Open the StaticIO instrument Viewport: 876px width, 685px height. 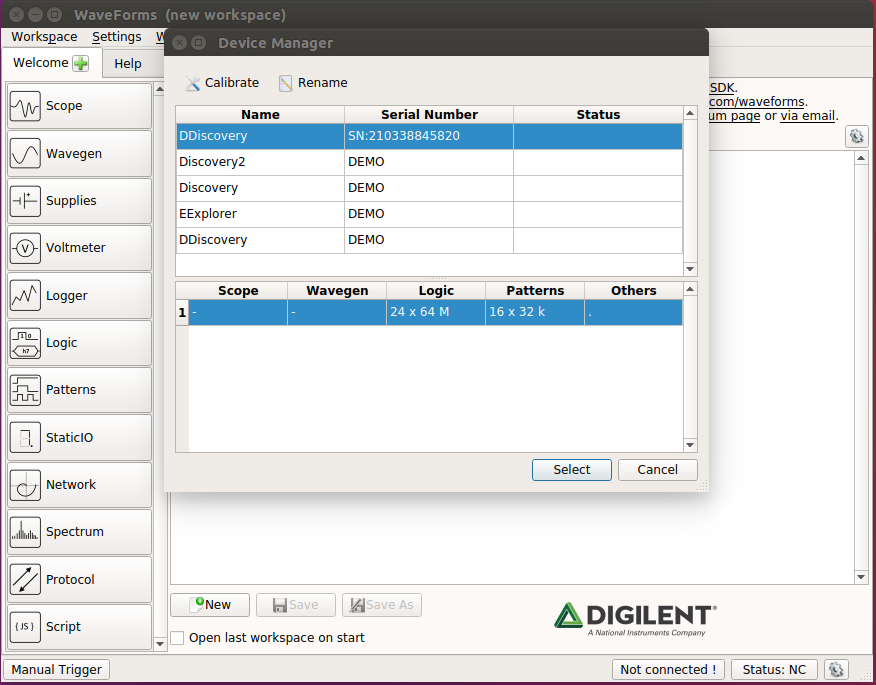pos(79,437)
